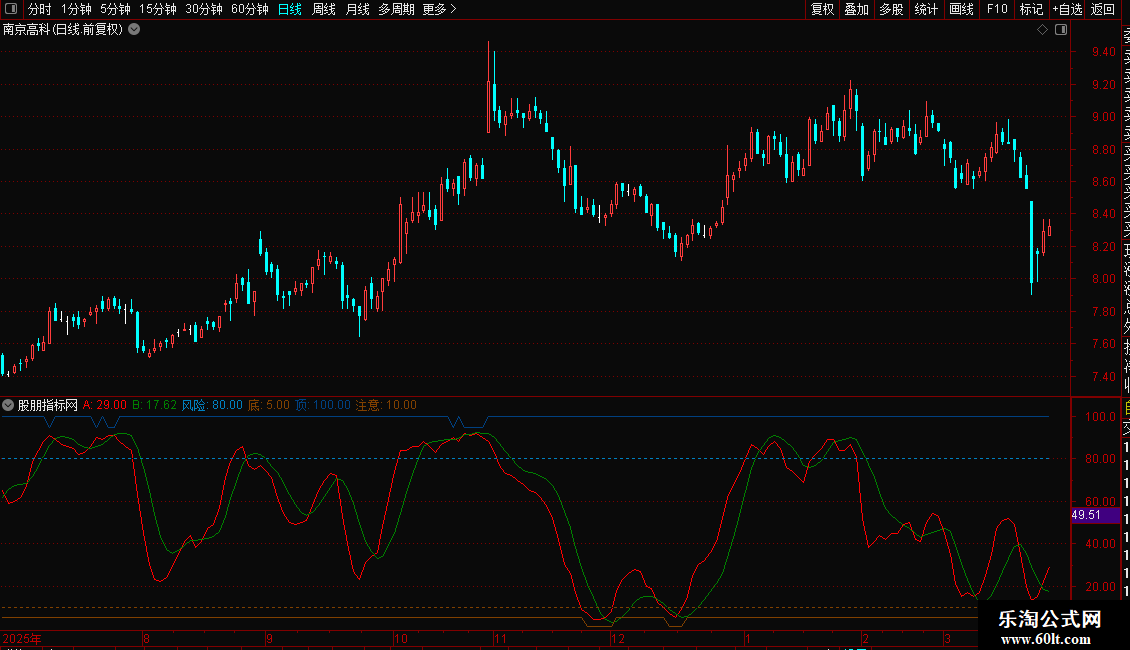
Task: Open the 画线 drawing tools
Action: click(961, 9)
